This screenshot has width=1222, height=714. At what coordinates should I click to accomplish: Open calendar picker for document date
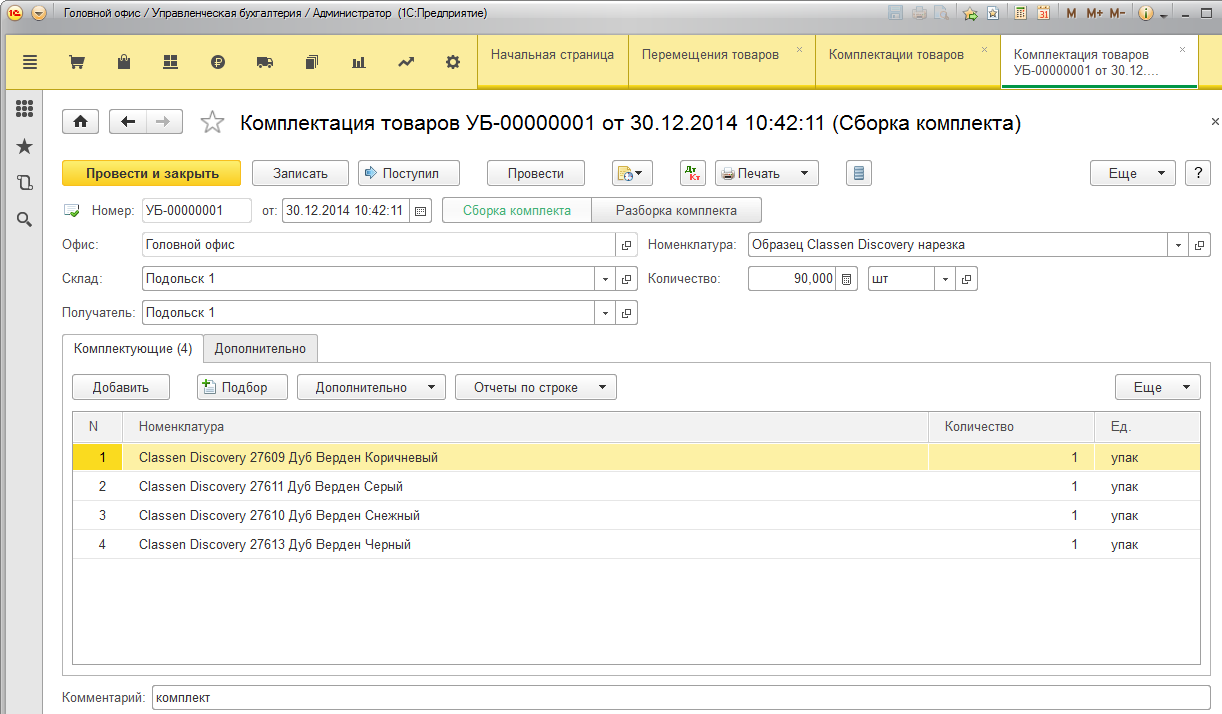(421, 211)
